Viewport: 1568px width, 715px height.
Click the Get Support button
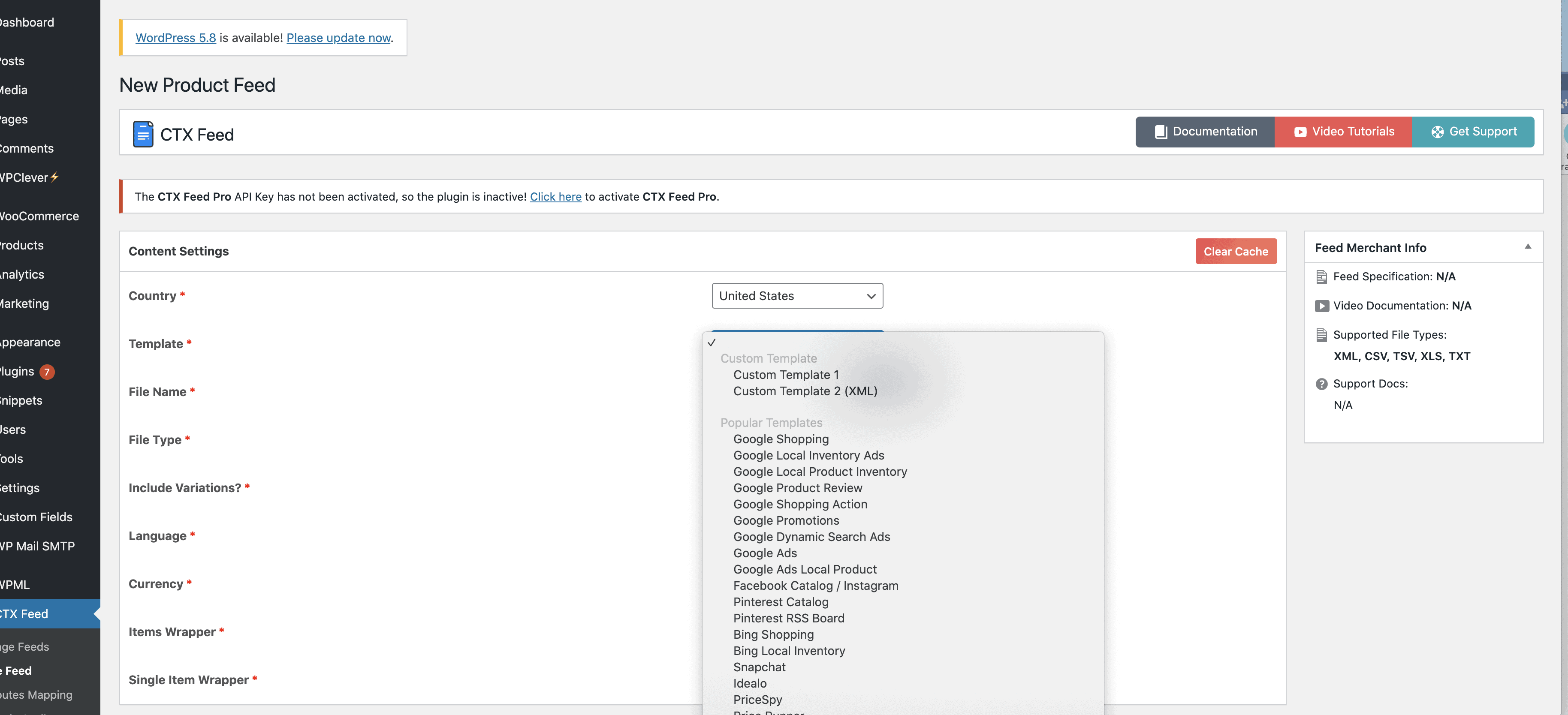pos(1472,132)
